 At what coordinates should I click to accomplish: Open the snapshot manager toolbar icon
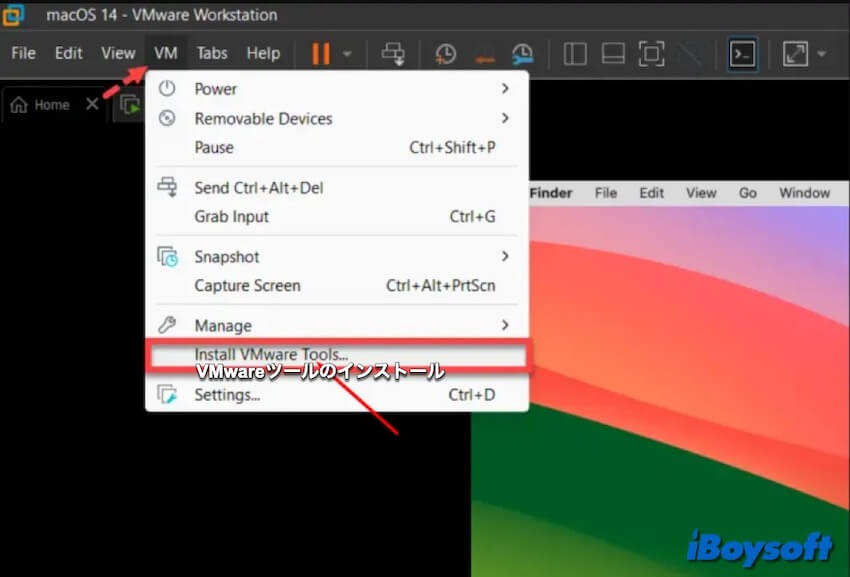coord(523,54)
